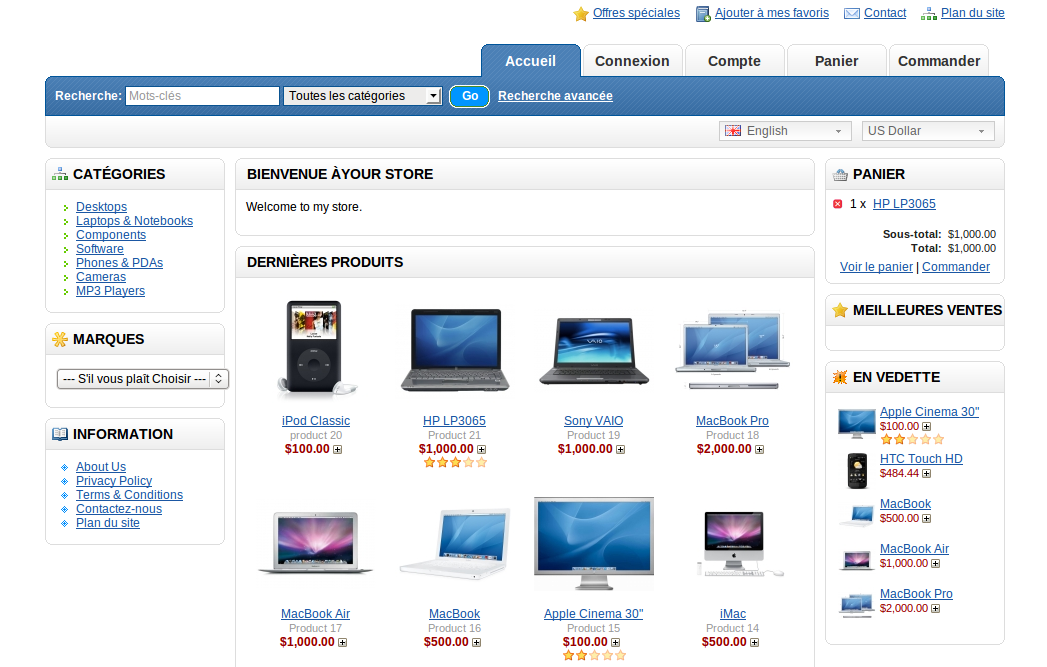Open the Compte tab
Image resolution: width=1047 pixels, height=667 pixels.
[x=735, y=61]
